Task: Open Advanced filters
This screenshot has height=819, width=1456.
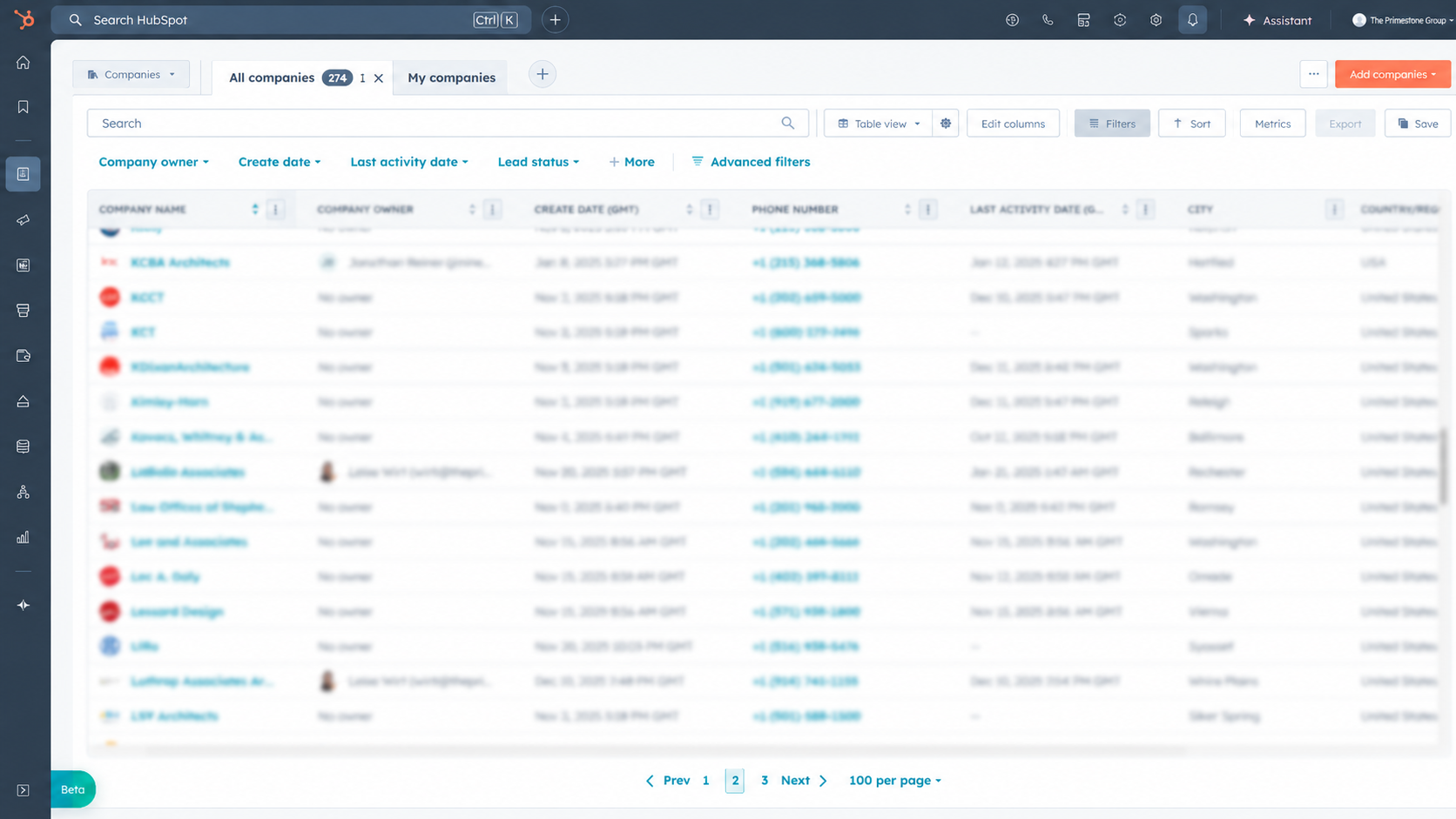Action: pos(751,162)
